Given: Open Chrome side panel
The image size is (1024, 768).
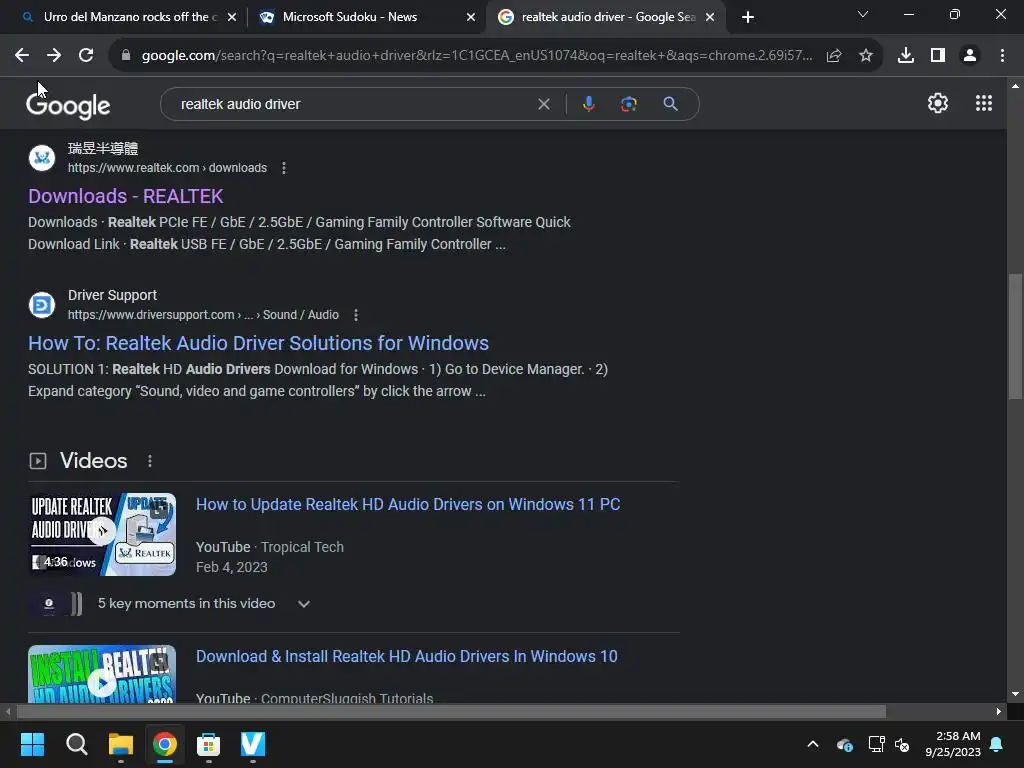Looking at the screenshot, I should coord(938,56).
